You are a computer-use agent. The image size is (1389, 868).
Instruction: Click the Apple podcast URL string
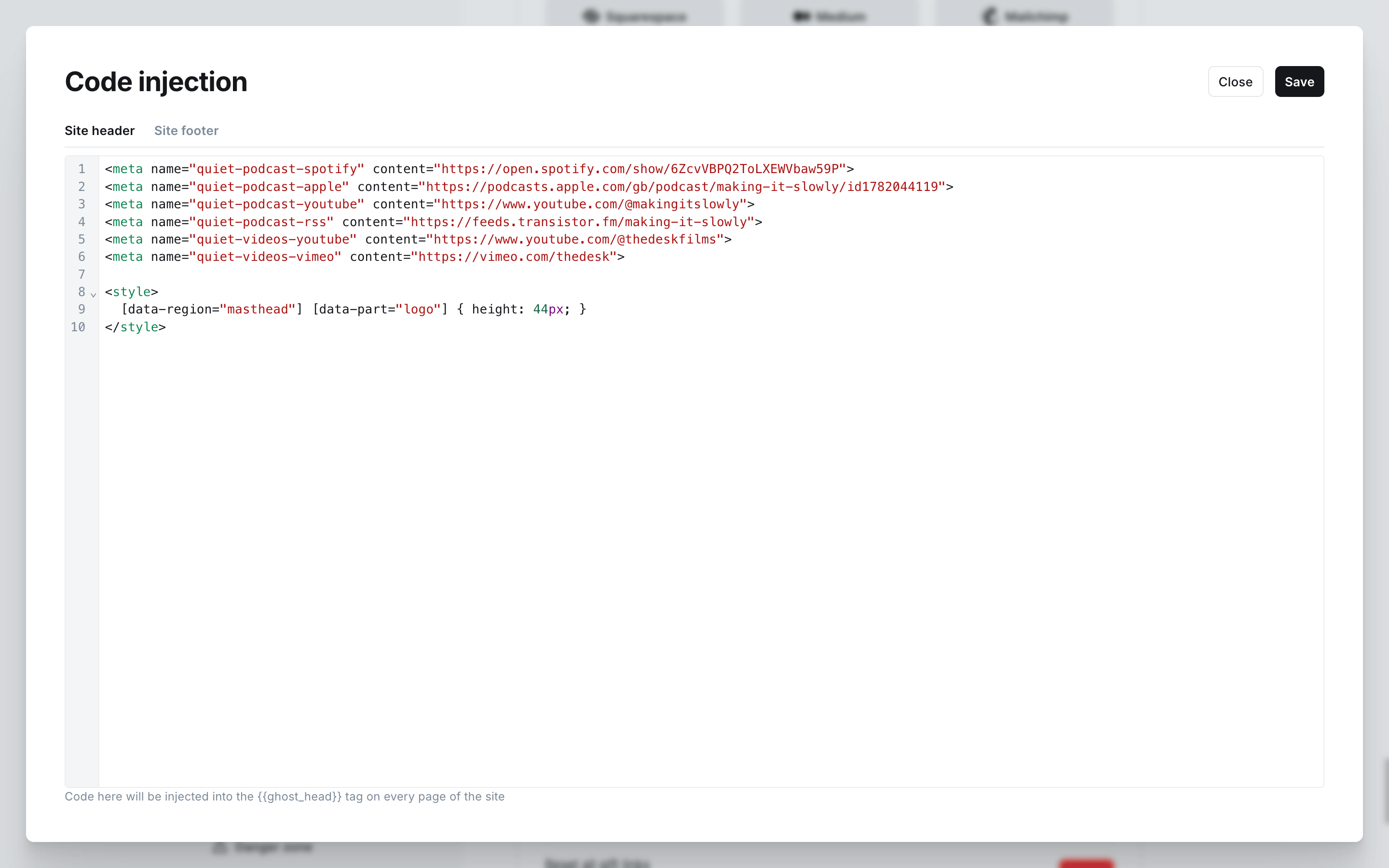pos(682,187)
